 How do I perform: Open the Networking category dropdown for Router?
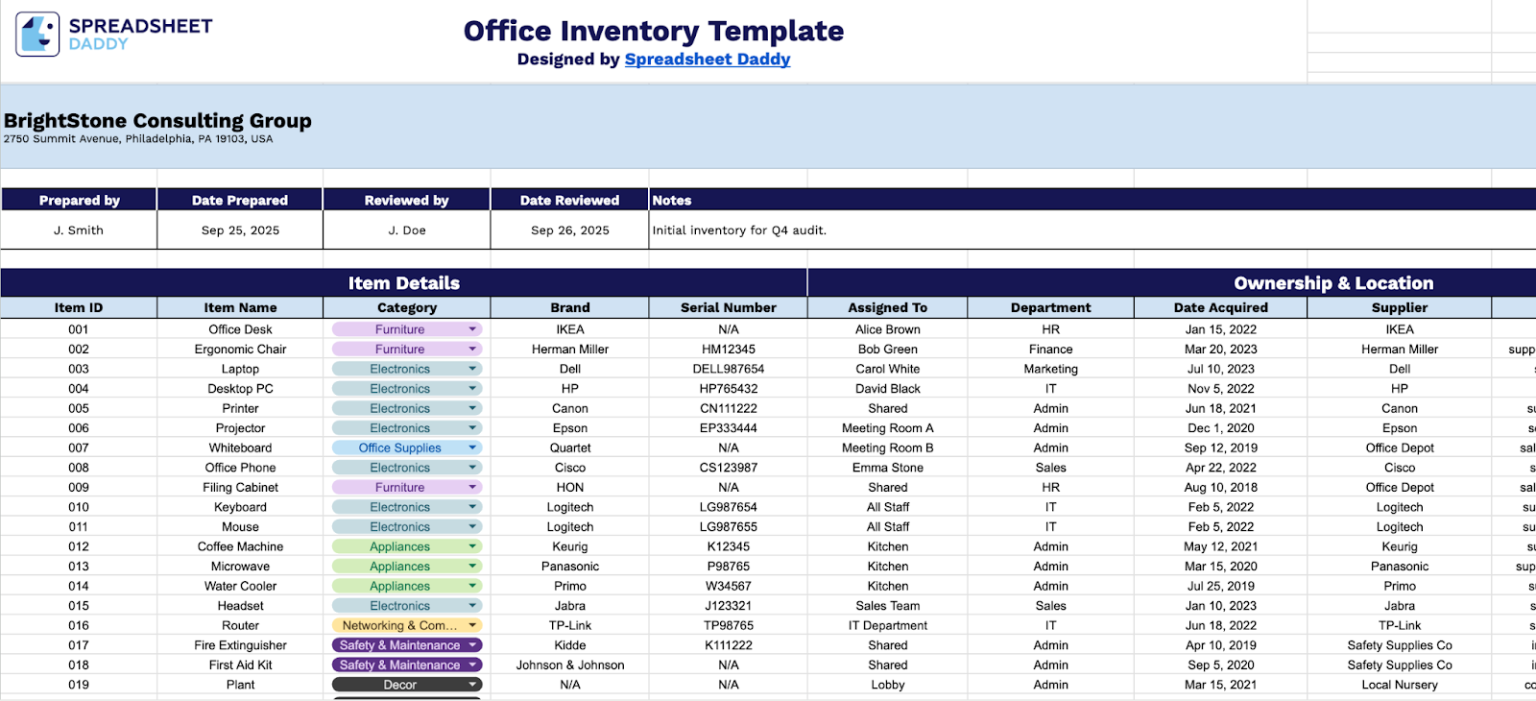472,625
